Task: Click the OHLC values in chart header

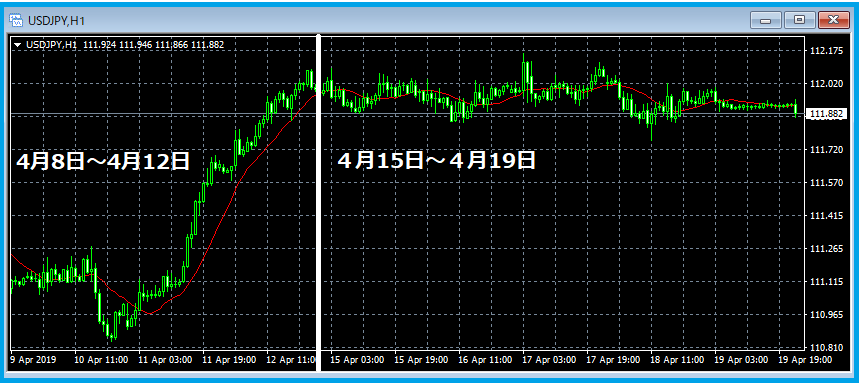Action: pos(153,45)
